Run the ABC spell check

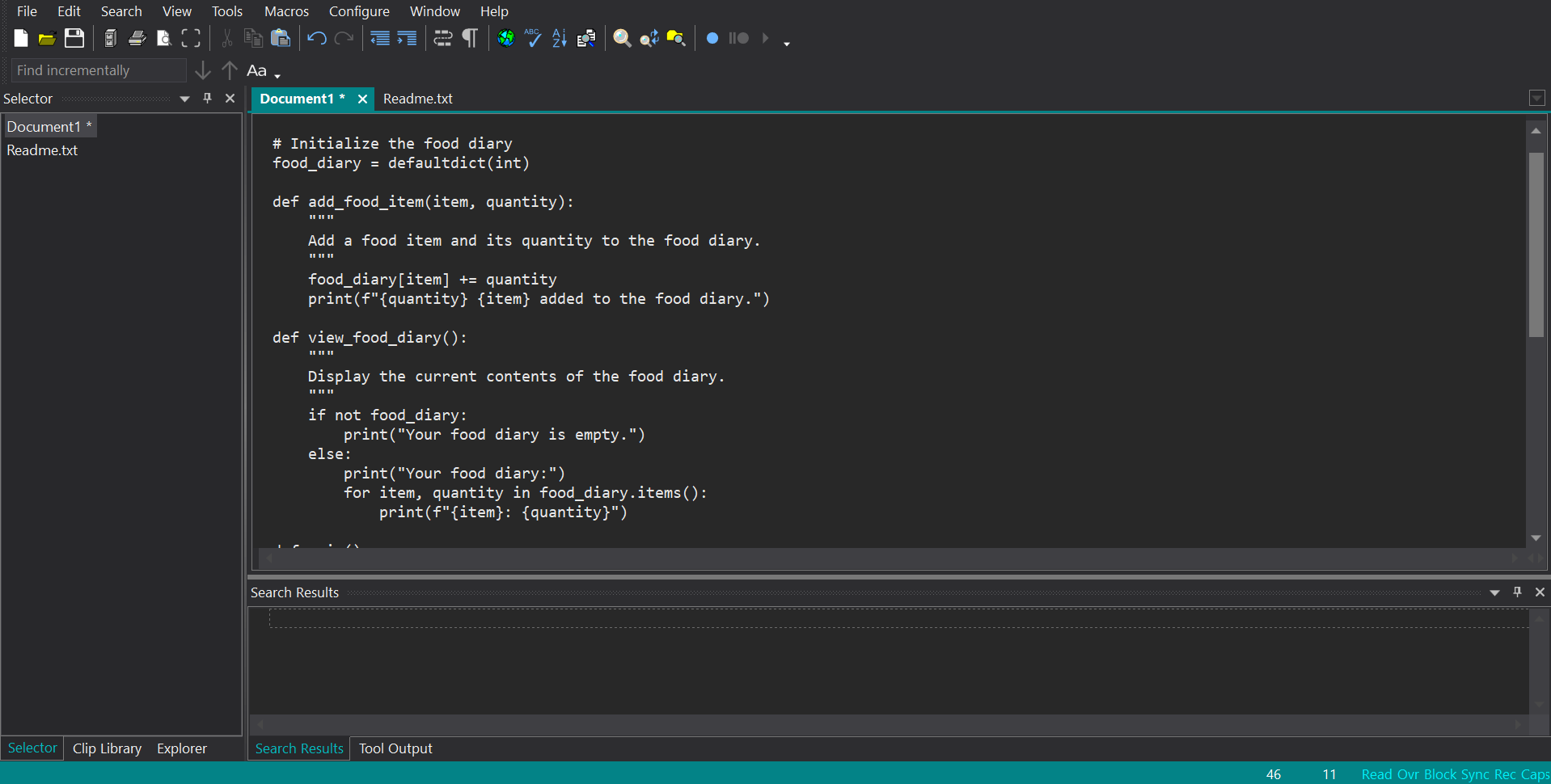533,38
